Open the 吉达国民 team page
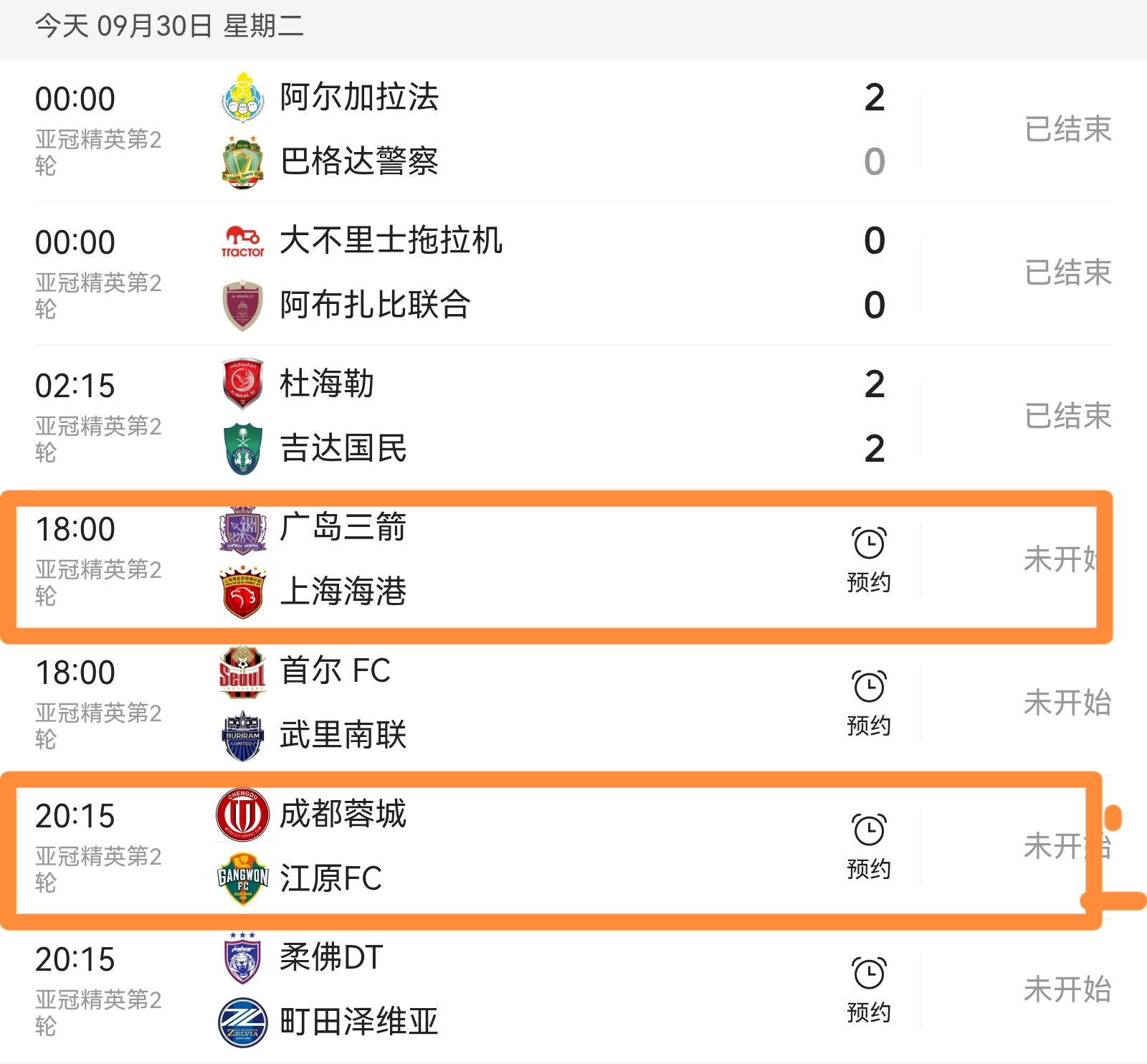 pos(343,449)
